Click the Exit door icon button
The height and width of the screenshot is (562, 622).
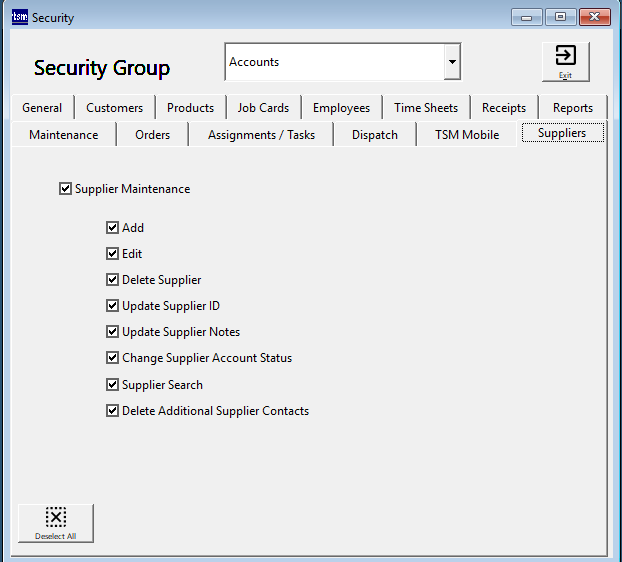565,60
